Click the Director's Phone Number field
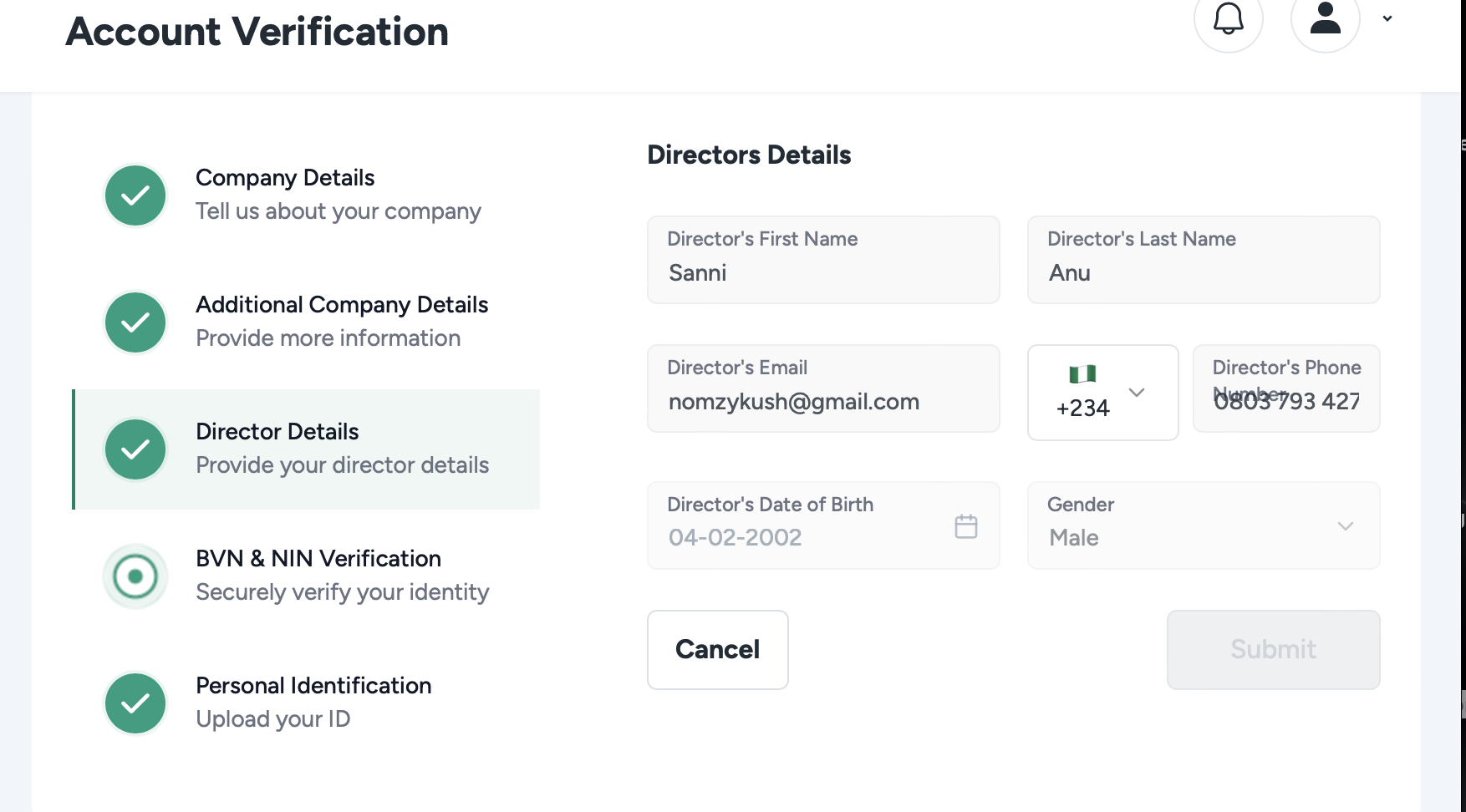Screen dimensions: 1466x812 1285,401
